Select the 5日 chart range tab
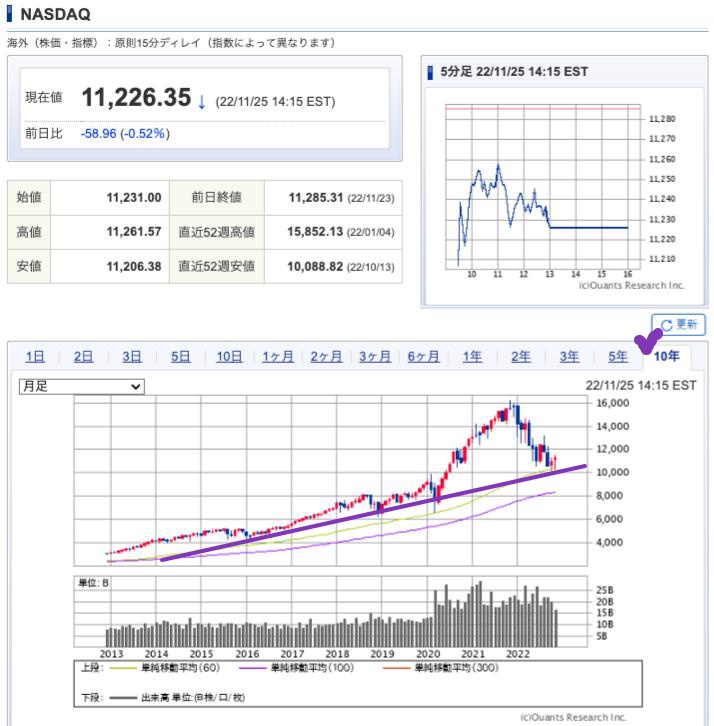Screen dimensions: 714x726 (181, 357)
